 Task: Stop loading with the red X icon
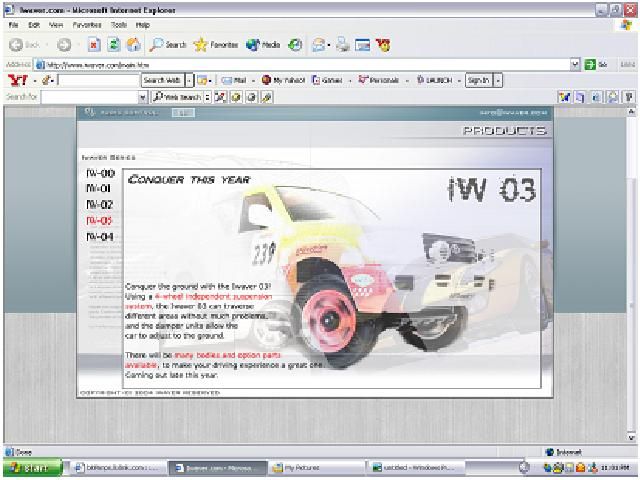tap(94, 44)
